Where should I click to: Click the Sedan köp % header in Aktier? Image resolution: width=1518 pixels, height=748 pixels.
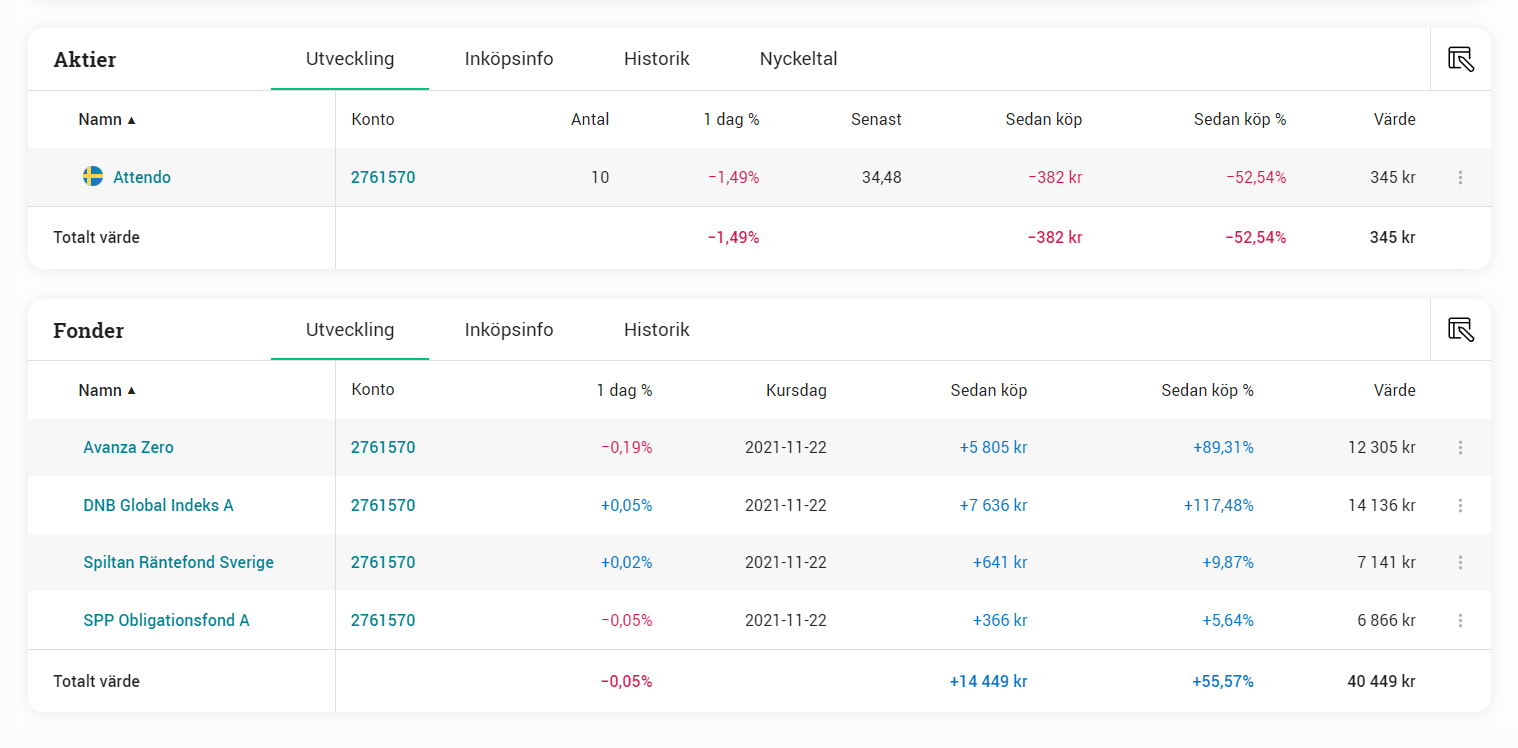pyautogui.click(x=1240, y=120)
